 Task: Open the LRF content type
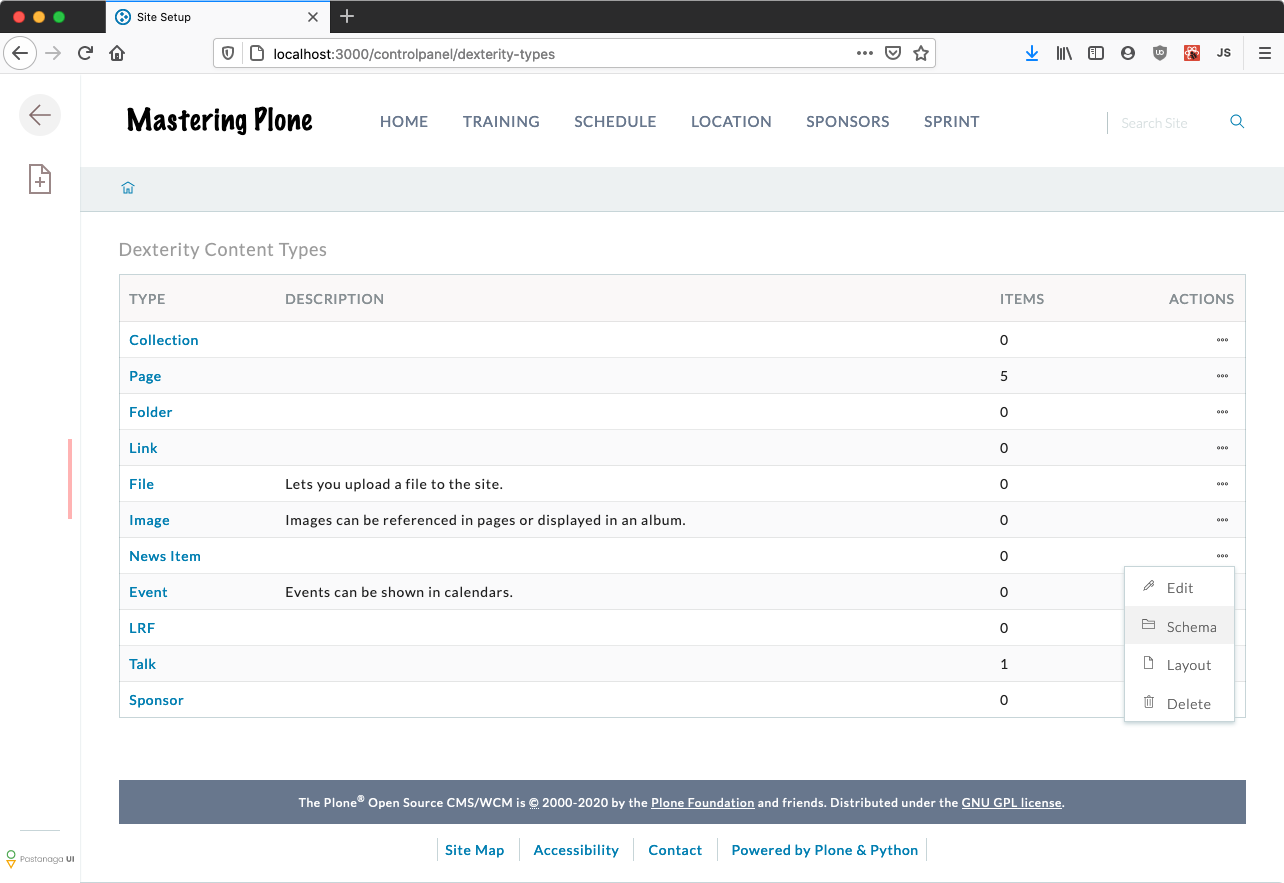[142, 628]
